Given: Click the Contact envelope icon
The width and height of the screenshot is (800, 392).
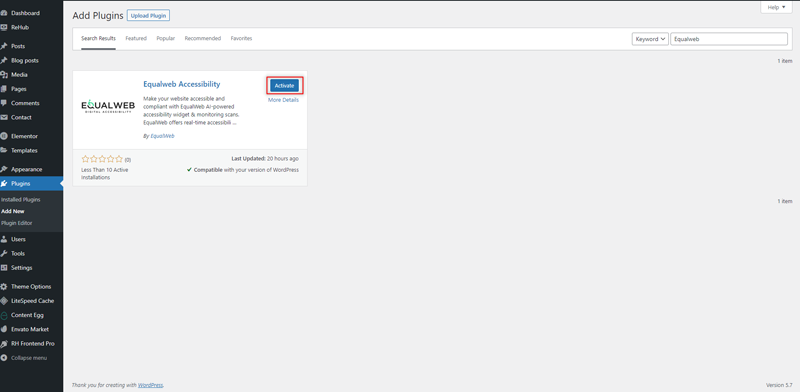Looking at the screenshot, I should 4,117.
